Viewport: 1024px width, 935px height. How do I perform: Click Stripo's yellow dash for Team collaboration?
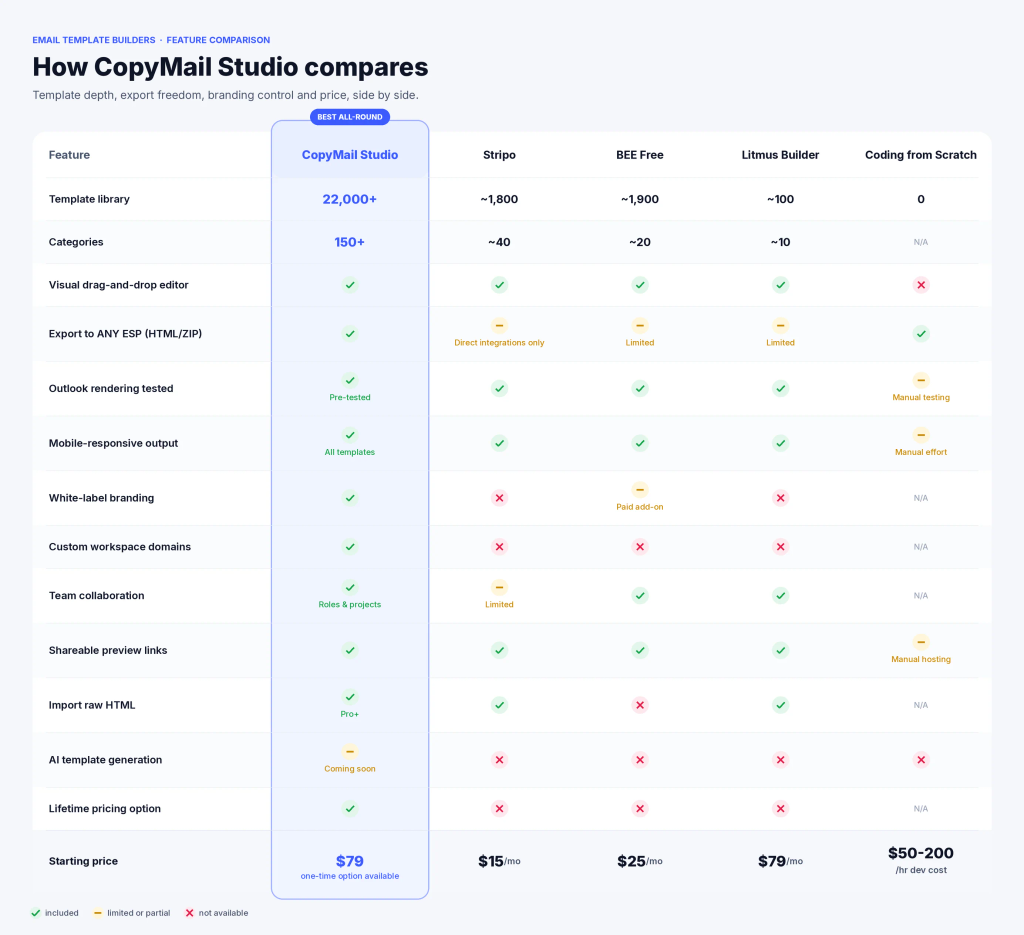(x=499, y=587)
